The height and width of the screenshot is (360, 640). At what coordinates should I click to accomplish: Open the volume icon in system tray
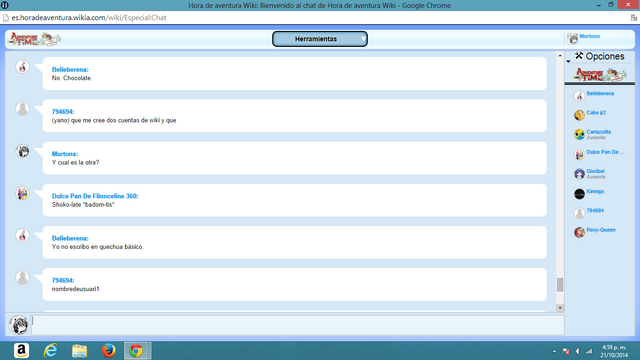tap(577, 351)
